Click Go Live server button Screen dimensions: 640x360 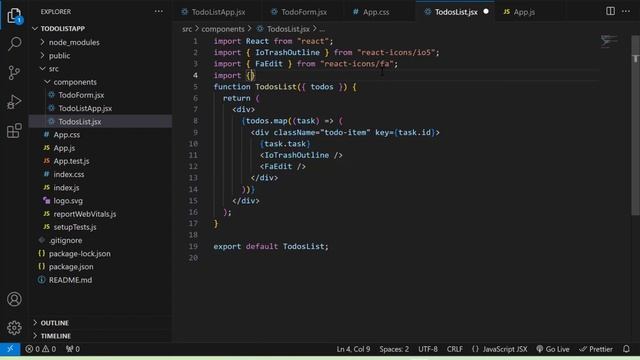pyautogui.click(x=553, y=349)
